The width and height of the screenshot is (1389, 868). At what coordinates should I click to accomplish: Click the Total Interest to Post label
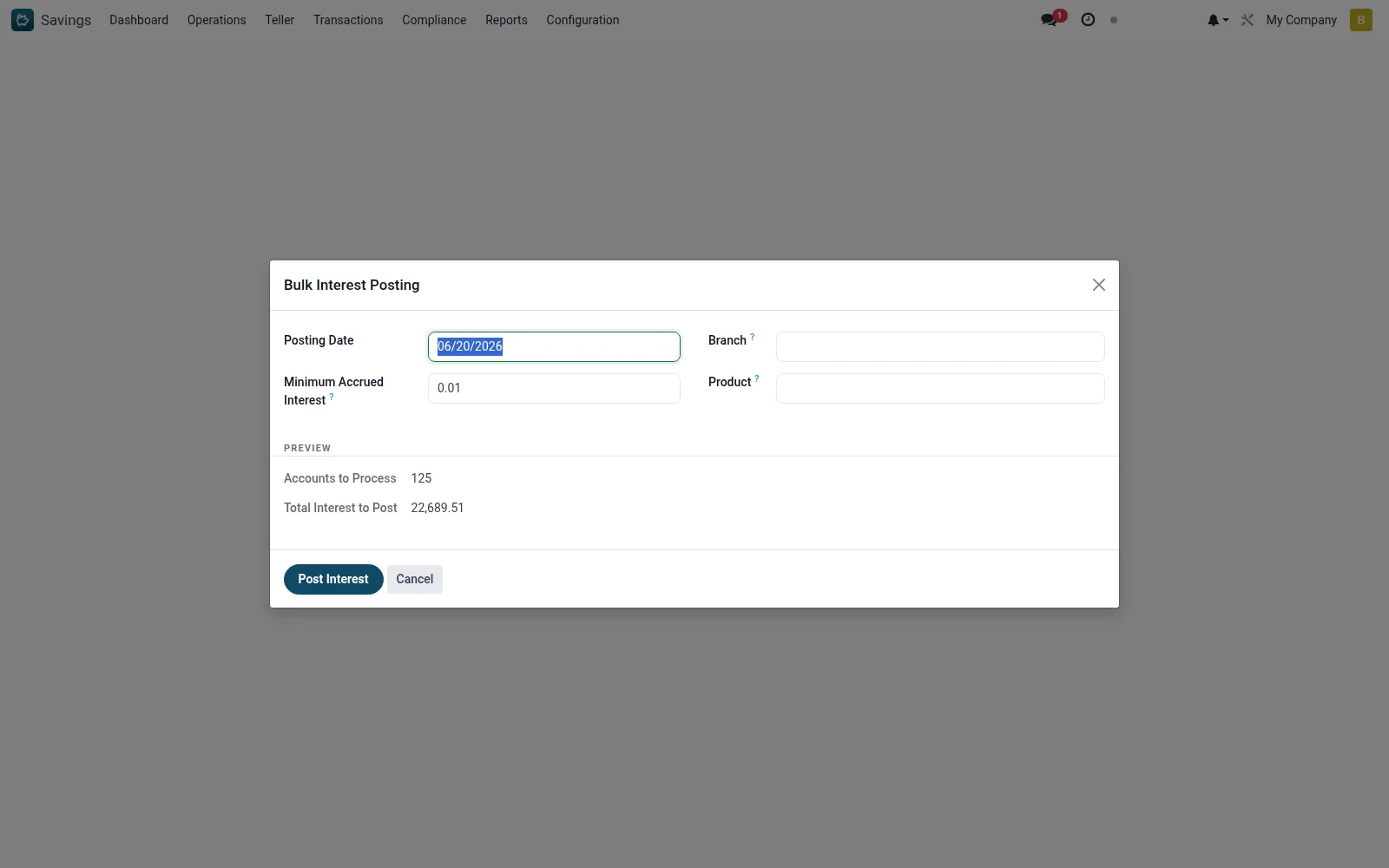point(340,508)
